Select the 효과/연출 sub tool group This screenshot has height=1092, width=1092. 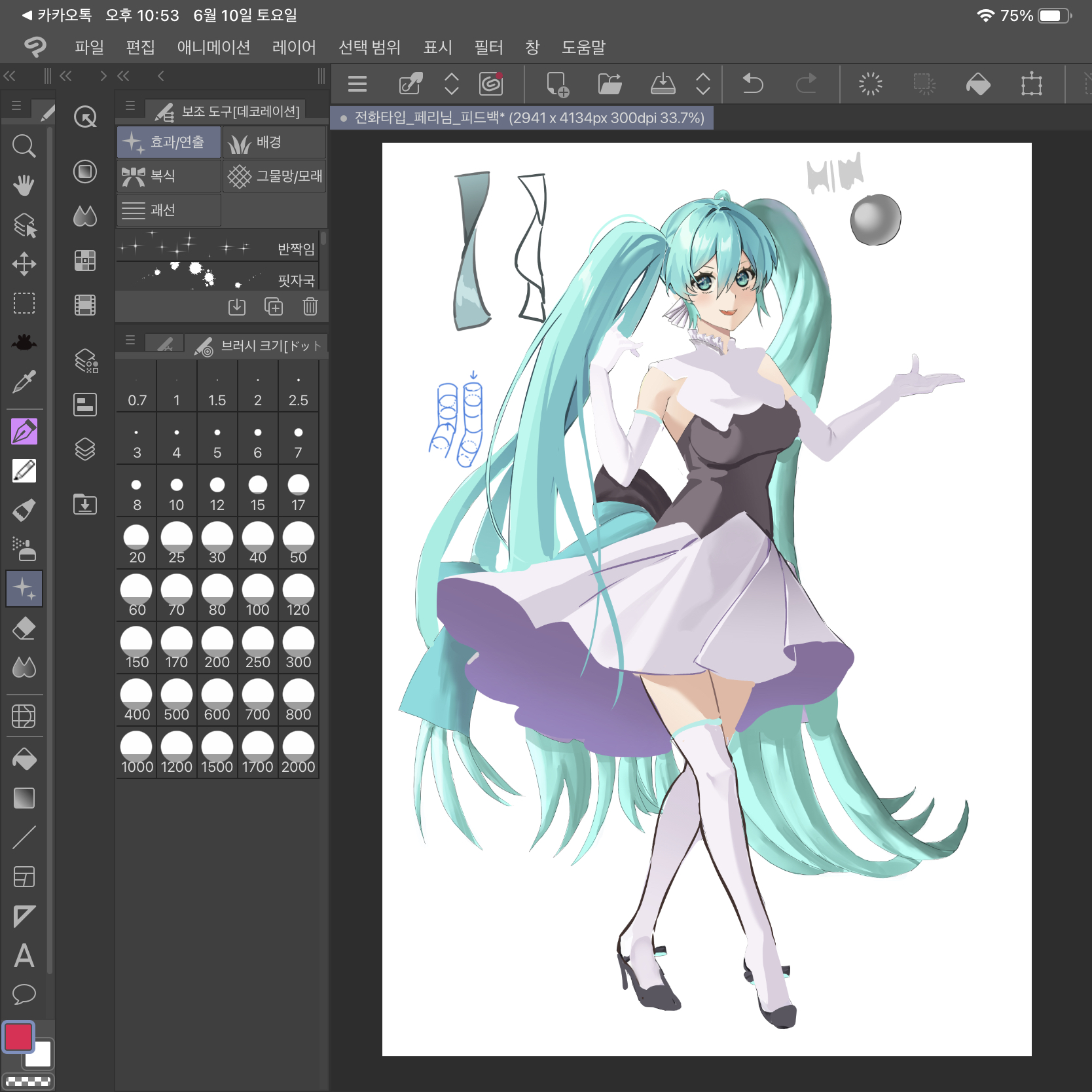coord(169,142)
